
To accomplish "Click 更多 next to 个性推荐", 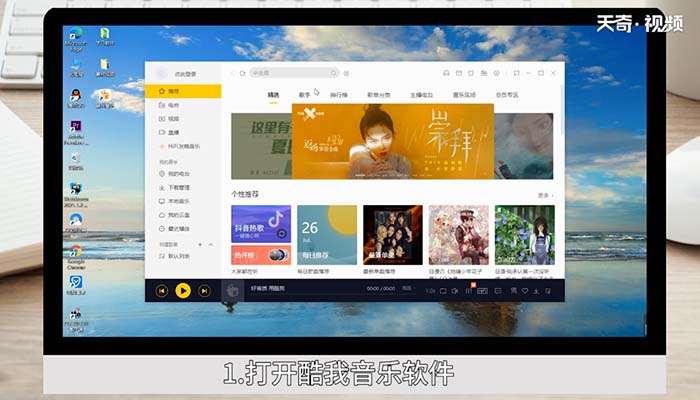I will (x=545, y=196).
